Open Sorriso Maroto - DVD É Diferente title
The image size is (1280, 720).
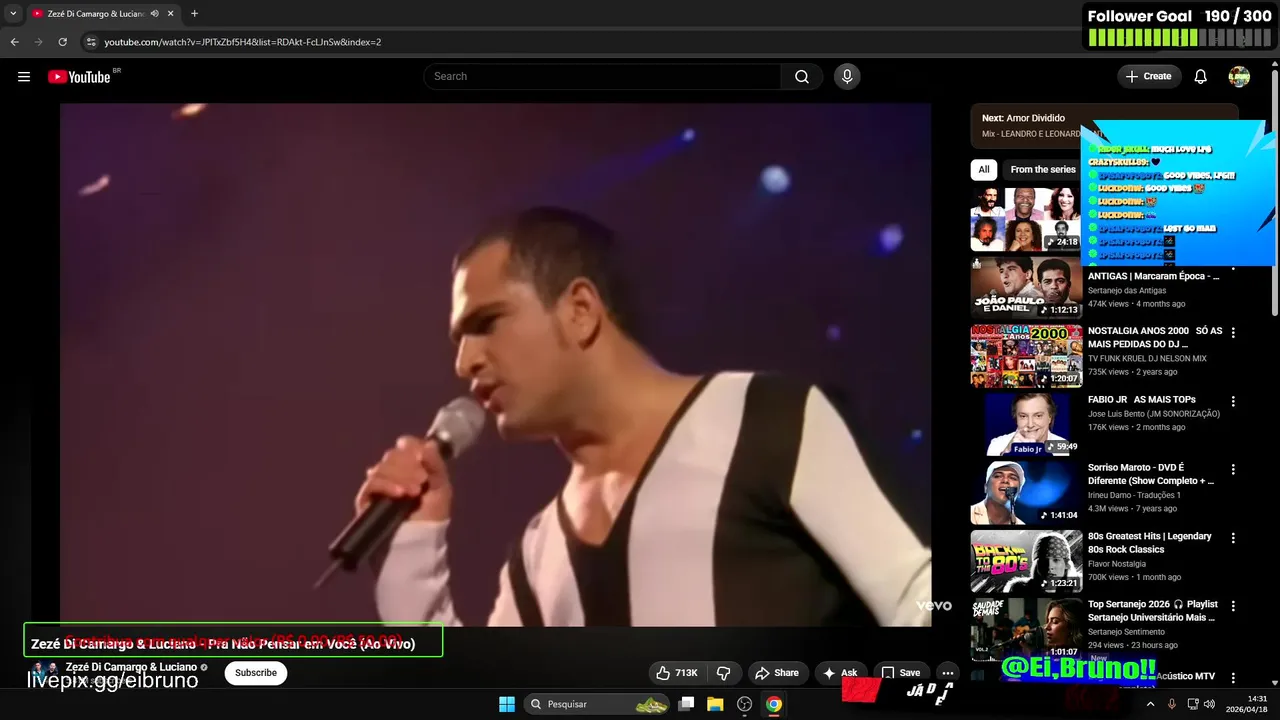pos(1151,474)
